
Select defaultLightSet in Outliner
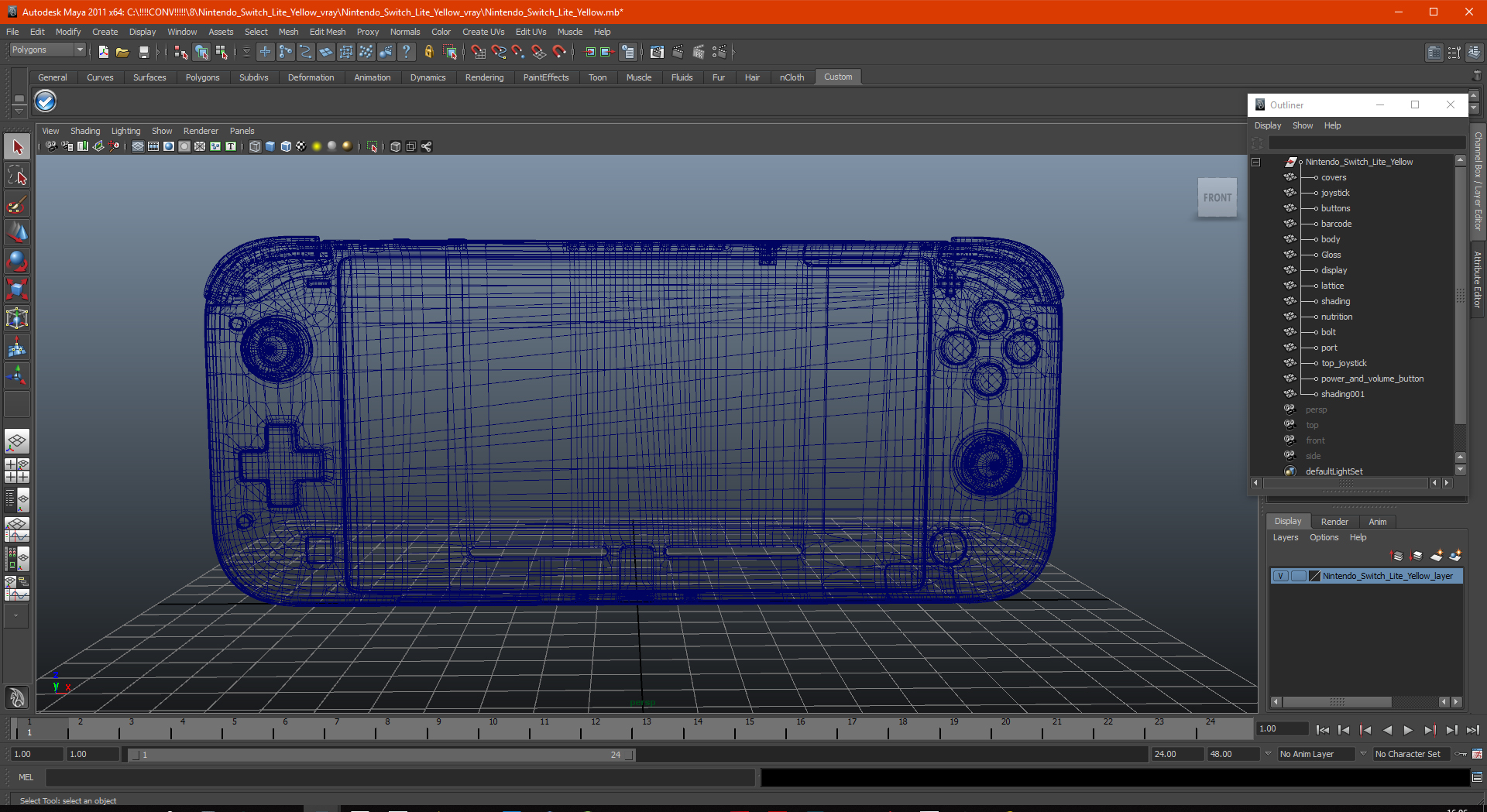[x=1334, y=471]
